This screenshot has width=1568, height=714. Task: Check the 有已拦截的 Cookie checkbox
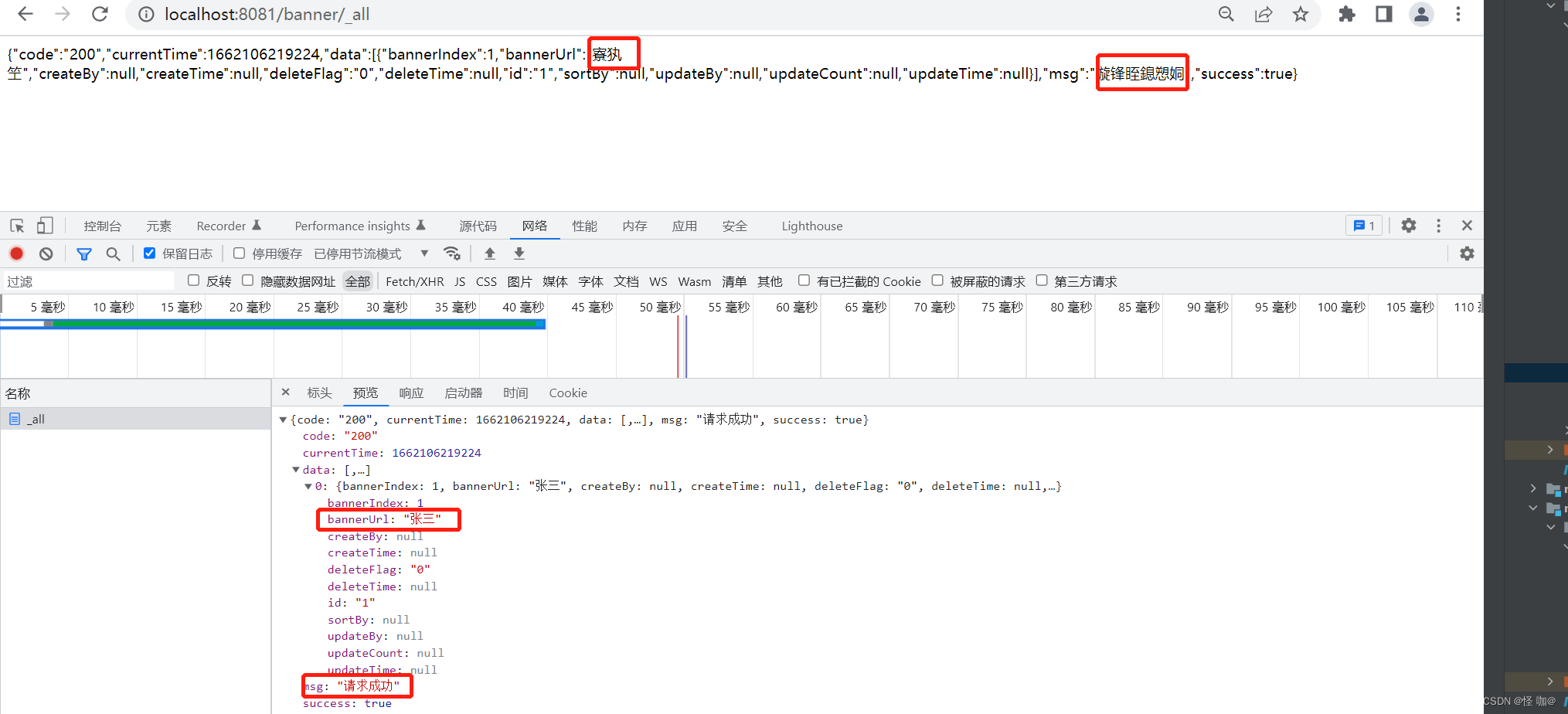click(804, 280)
